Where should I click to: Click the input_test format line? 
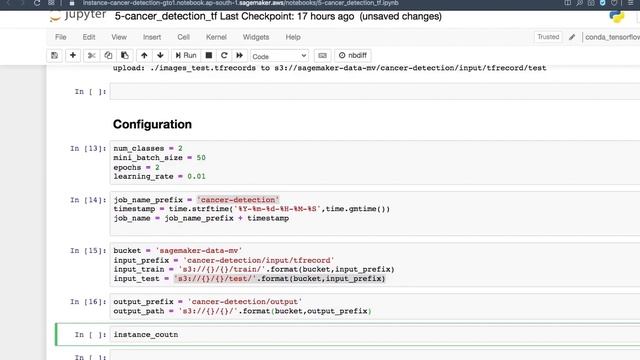[x=249, y=278]
